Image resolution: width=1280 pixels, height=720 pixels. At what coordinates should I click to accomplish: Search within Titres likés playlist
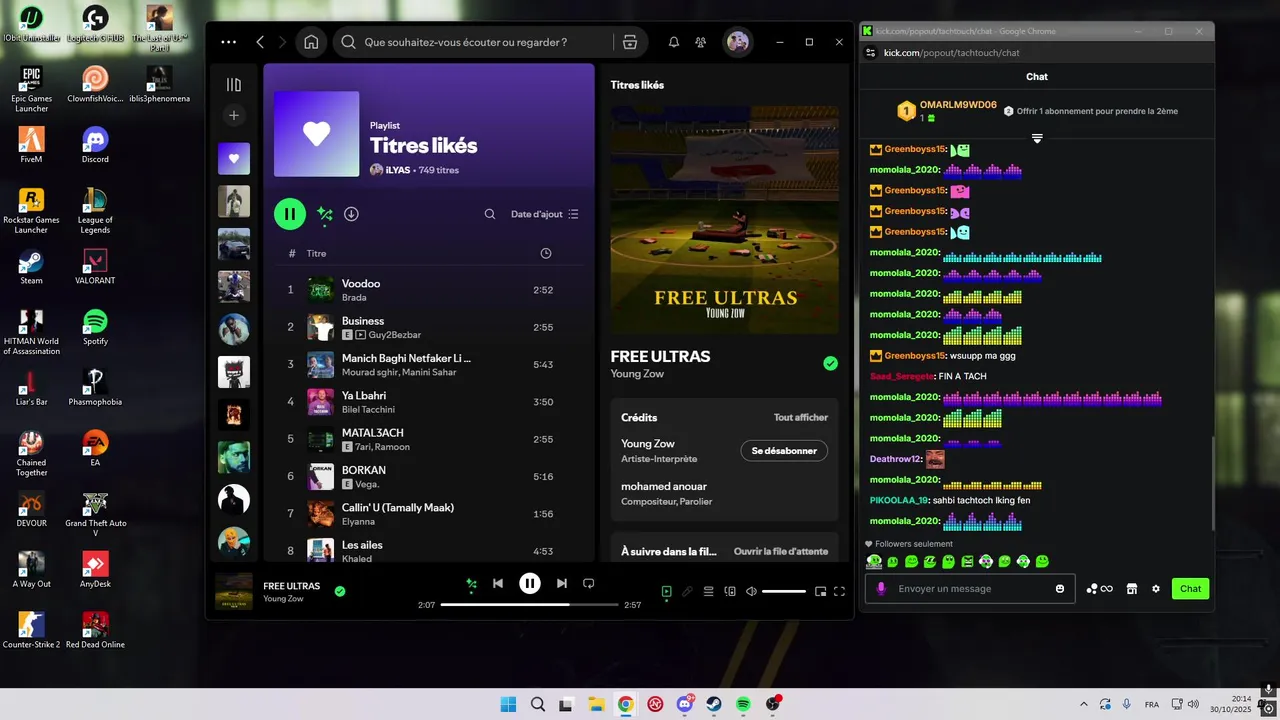[490, 214]
